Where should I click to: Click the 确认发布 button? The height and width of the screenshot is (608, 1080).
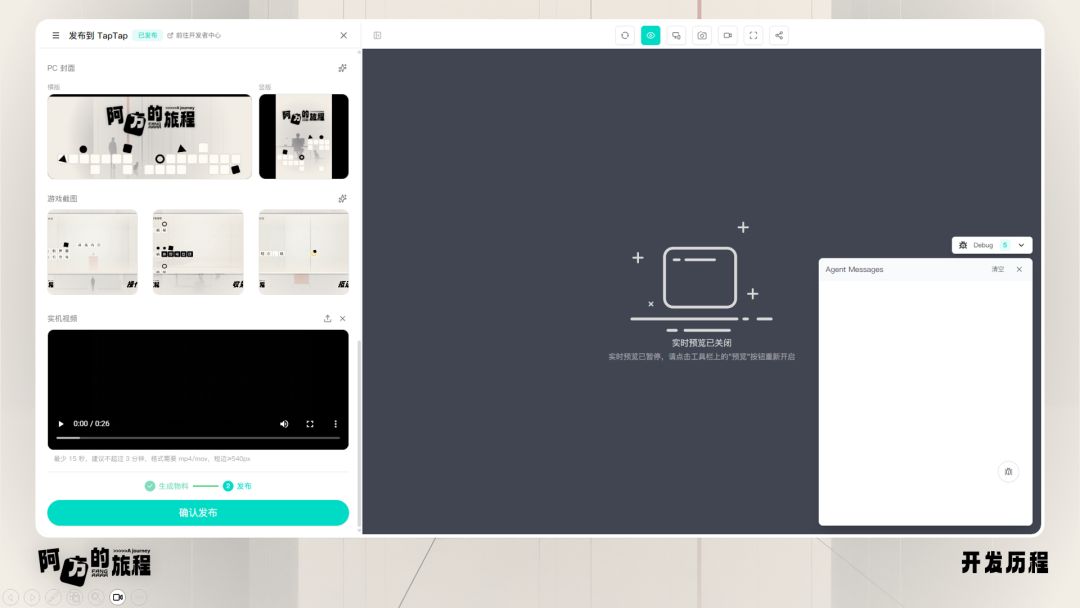(x=198, y=512)
